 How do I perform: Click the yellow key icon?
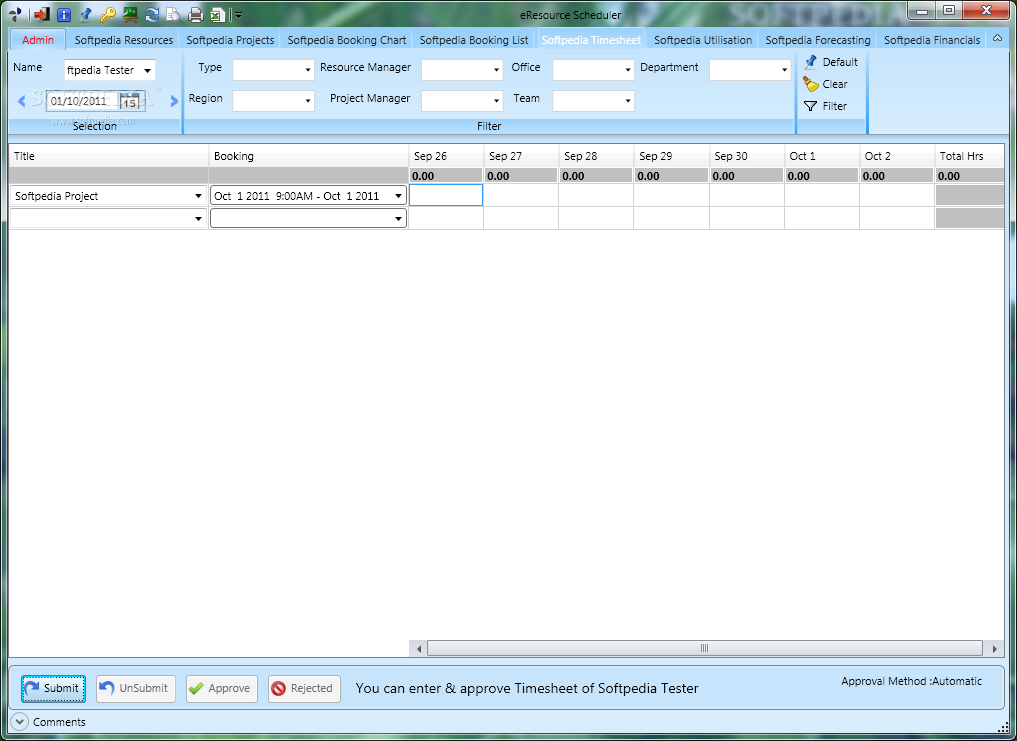tap(108, 14)
